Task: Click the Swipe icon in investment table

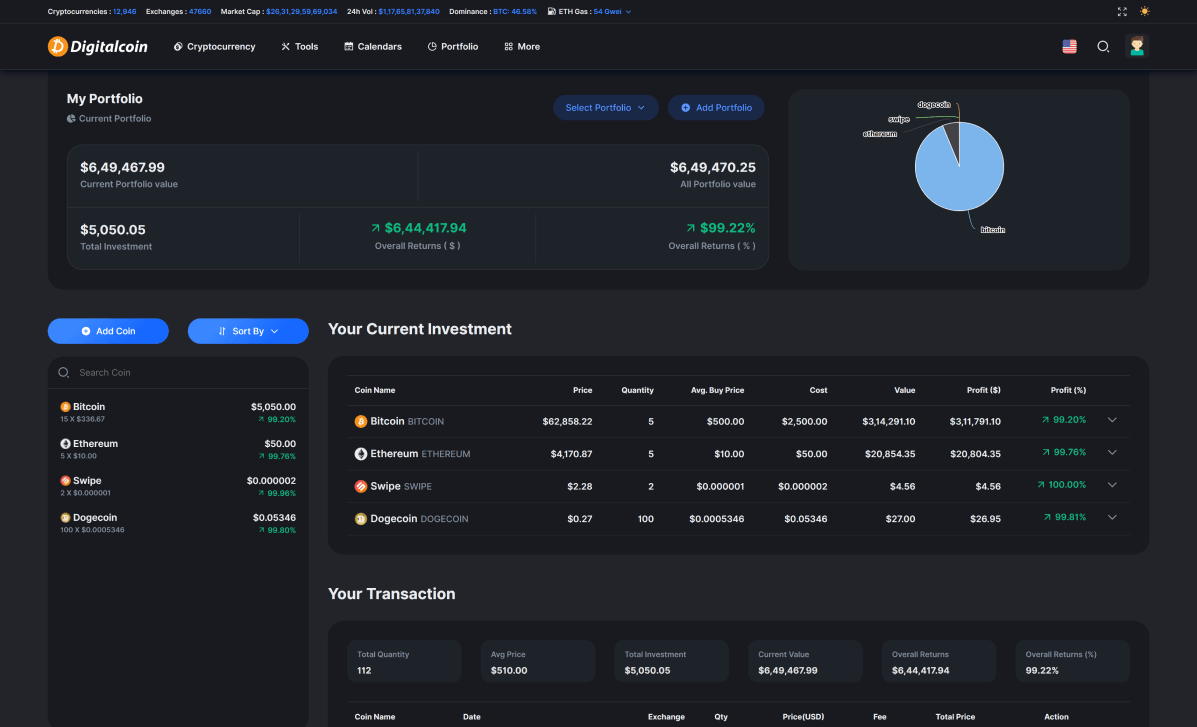Action: [x=361, y=486]
